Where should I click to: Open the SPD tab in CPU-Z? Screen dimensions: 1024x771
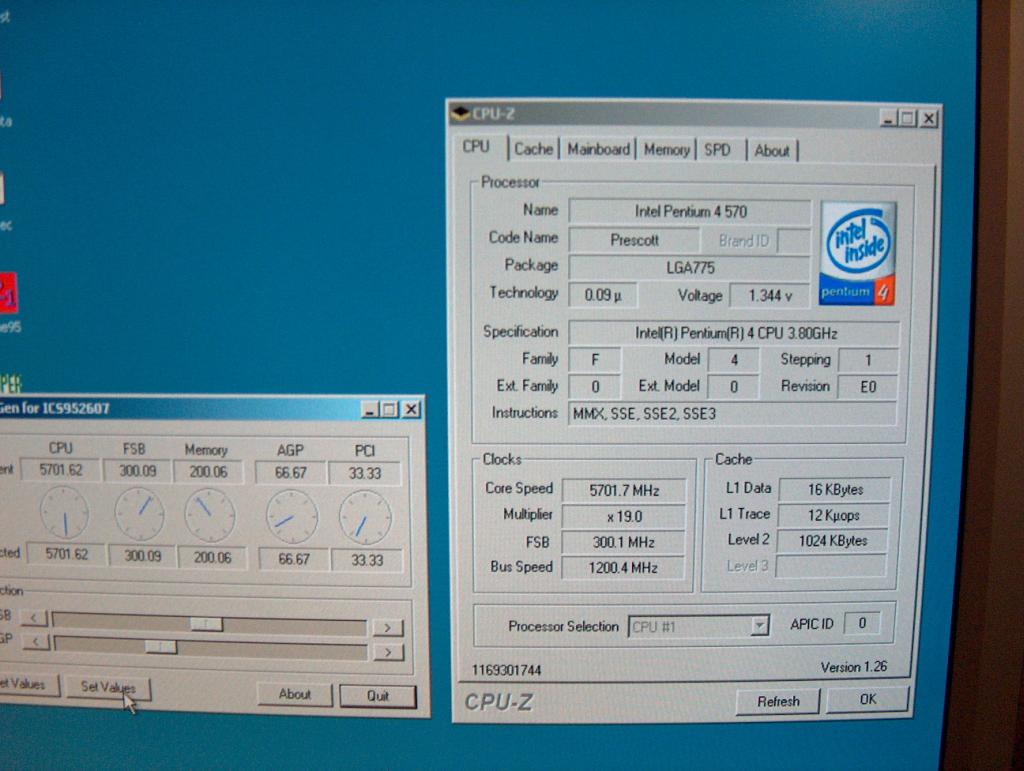pos(717,150)
